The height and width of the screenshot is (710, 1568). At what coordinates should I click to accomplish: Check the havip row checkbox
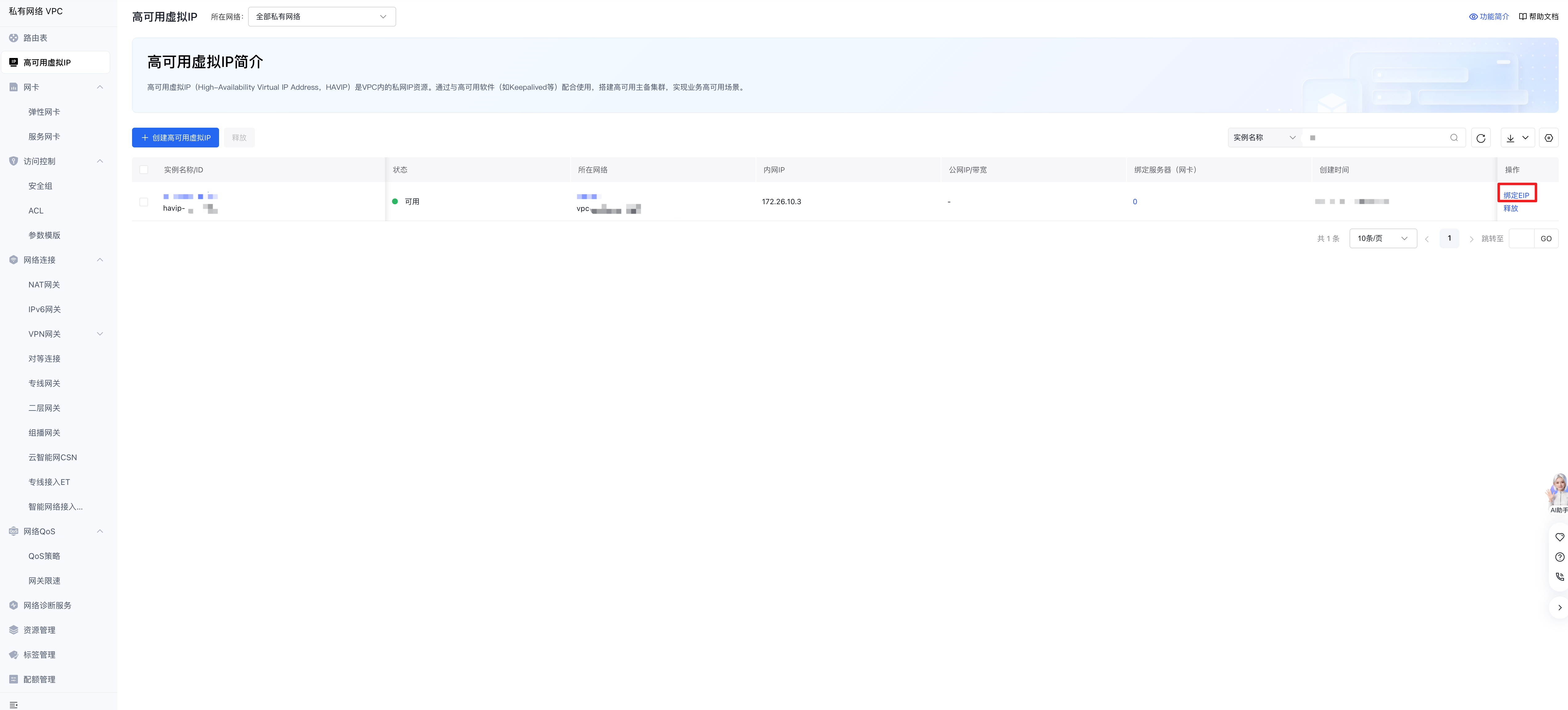click(144, 202)
